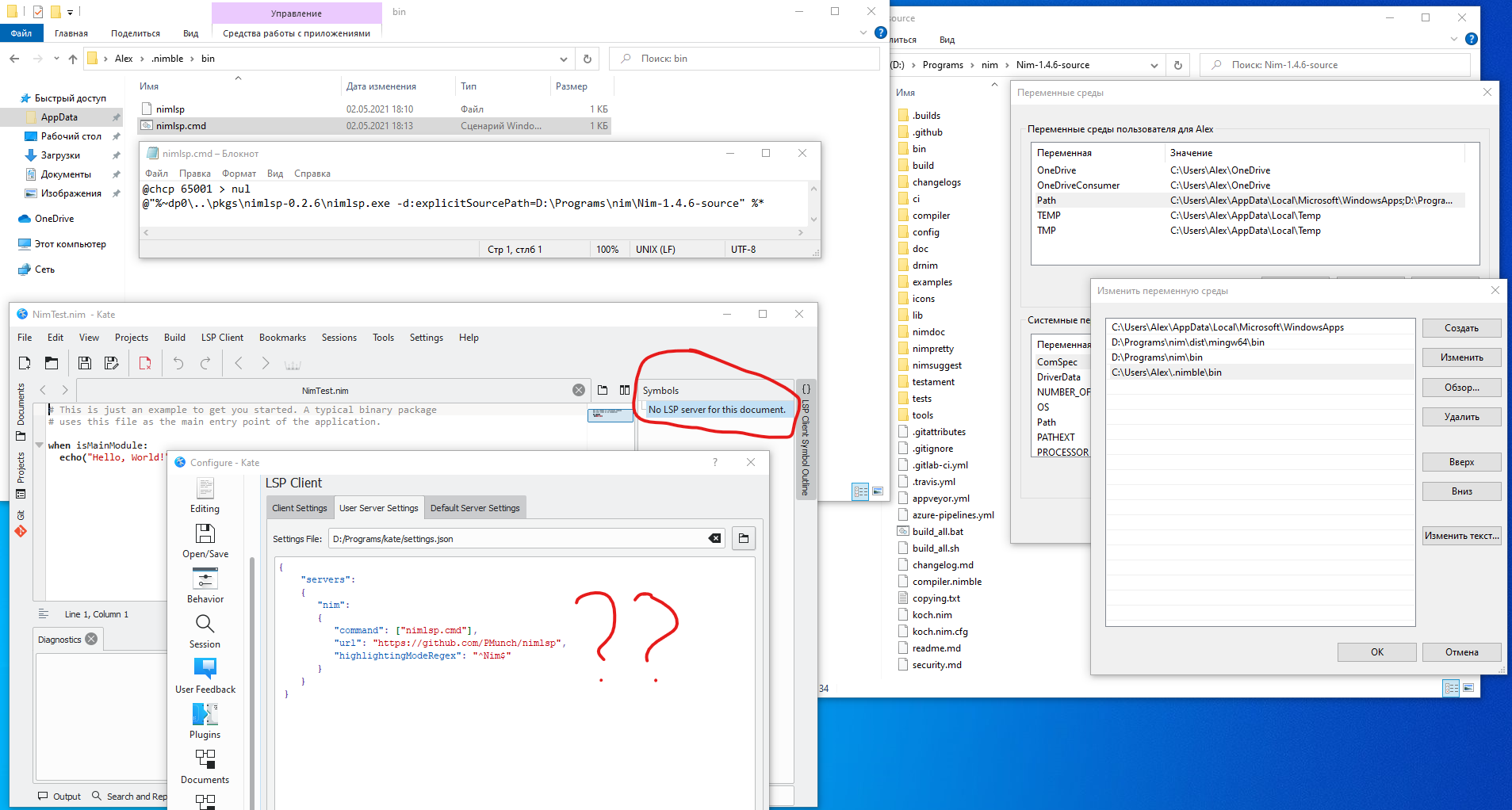Collapse the 'when isMainModule' code fold

click(x=40, y=445)
